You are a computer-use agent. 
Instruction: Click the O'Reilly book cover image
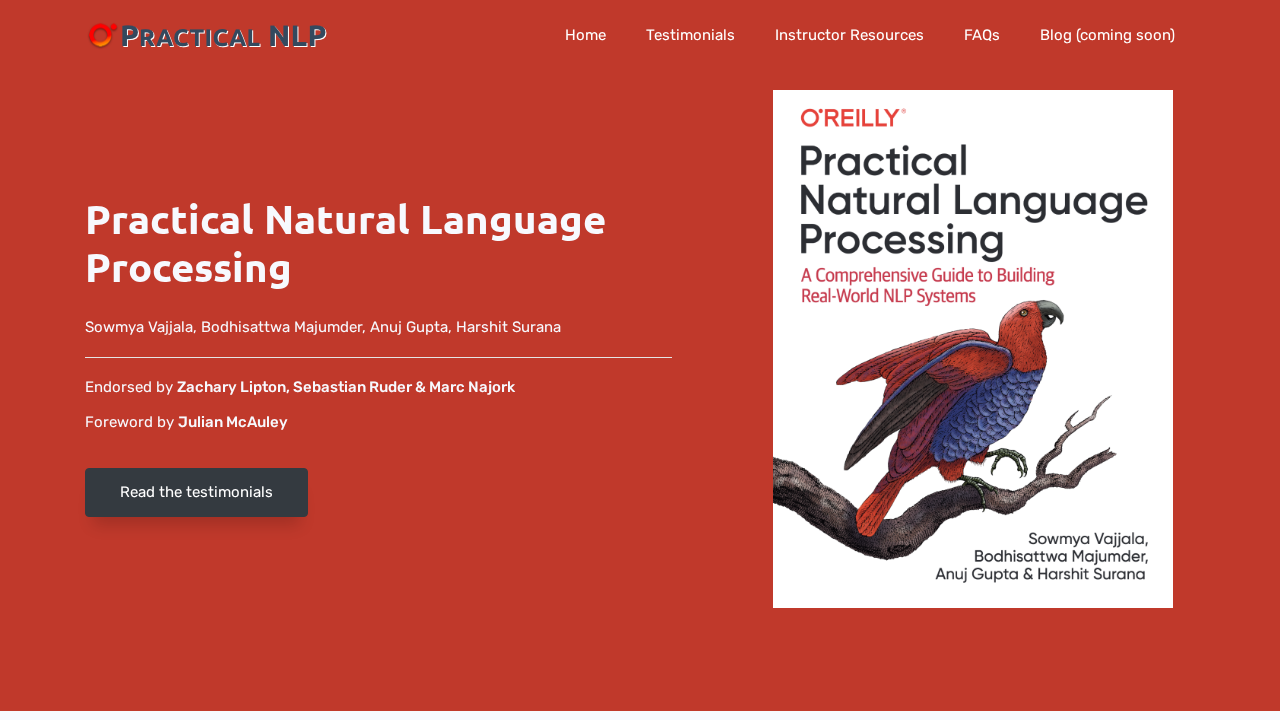(972, 349)
